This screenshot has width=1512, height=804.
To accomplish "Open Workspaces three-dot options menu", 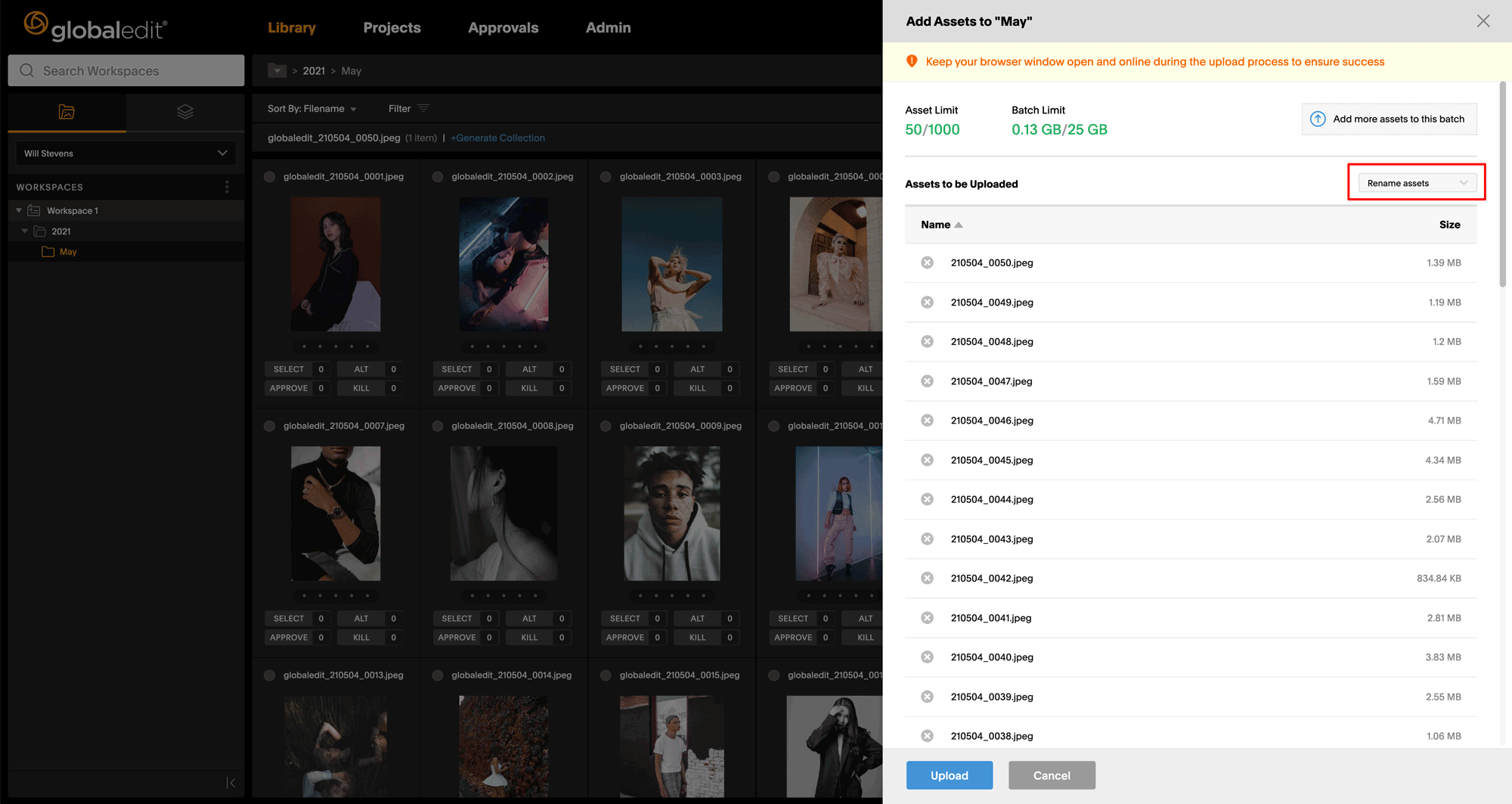I will 227,187.
